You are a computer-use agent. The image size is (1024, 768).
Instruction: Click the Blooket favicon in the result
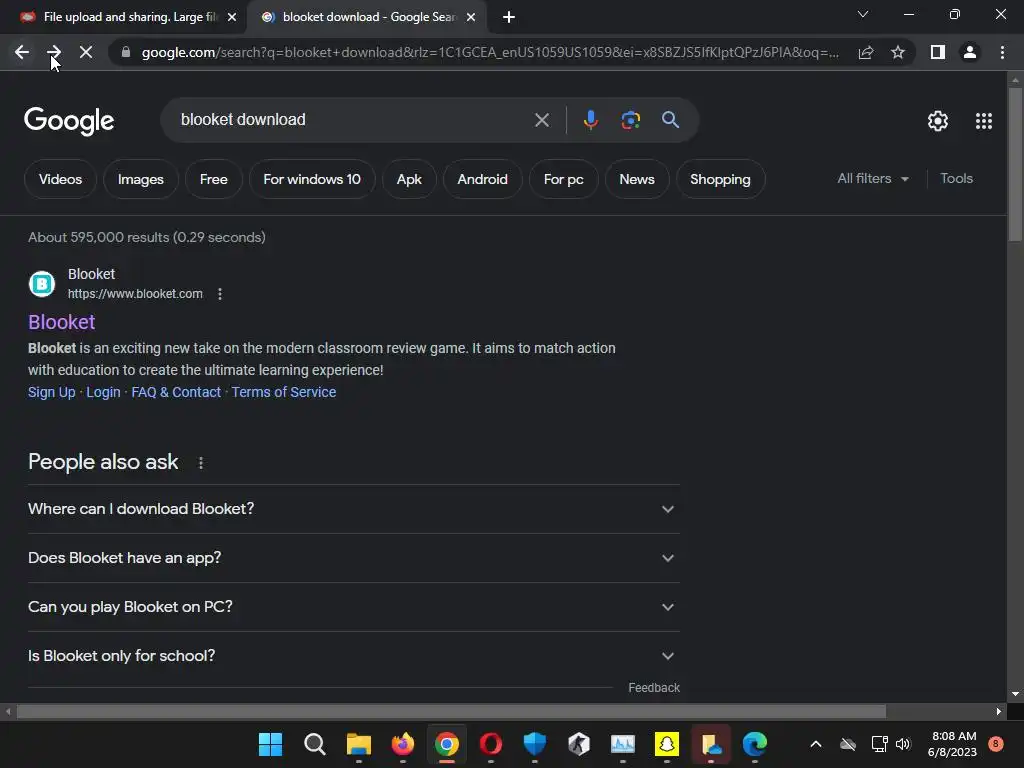[42, 284]
